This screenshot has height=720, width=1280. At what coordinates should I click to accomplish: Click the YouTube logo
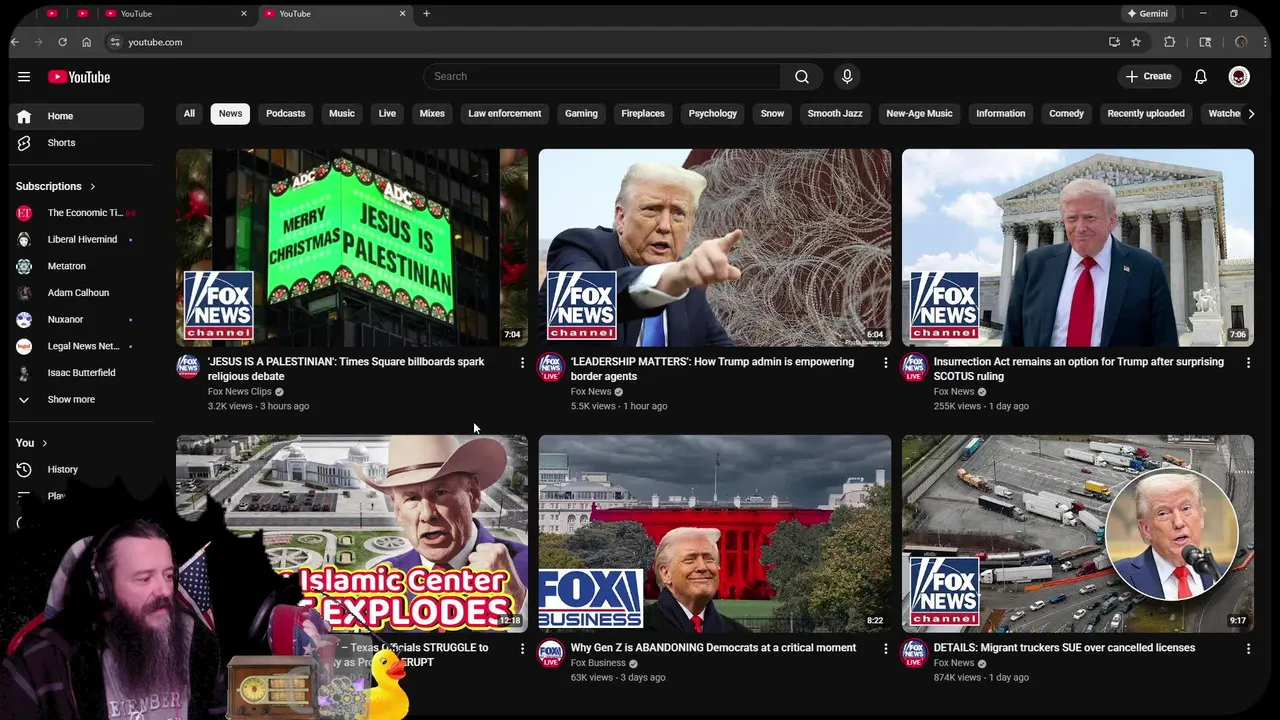(x=79, y=77)
